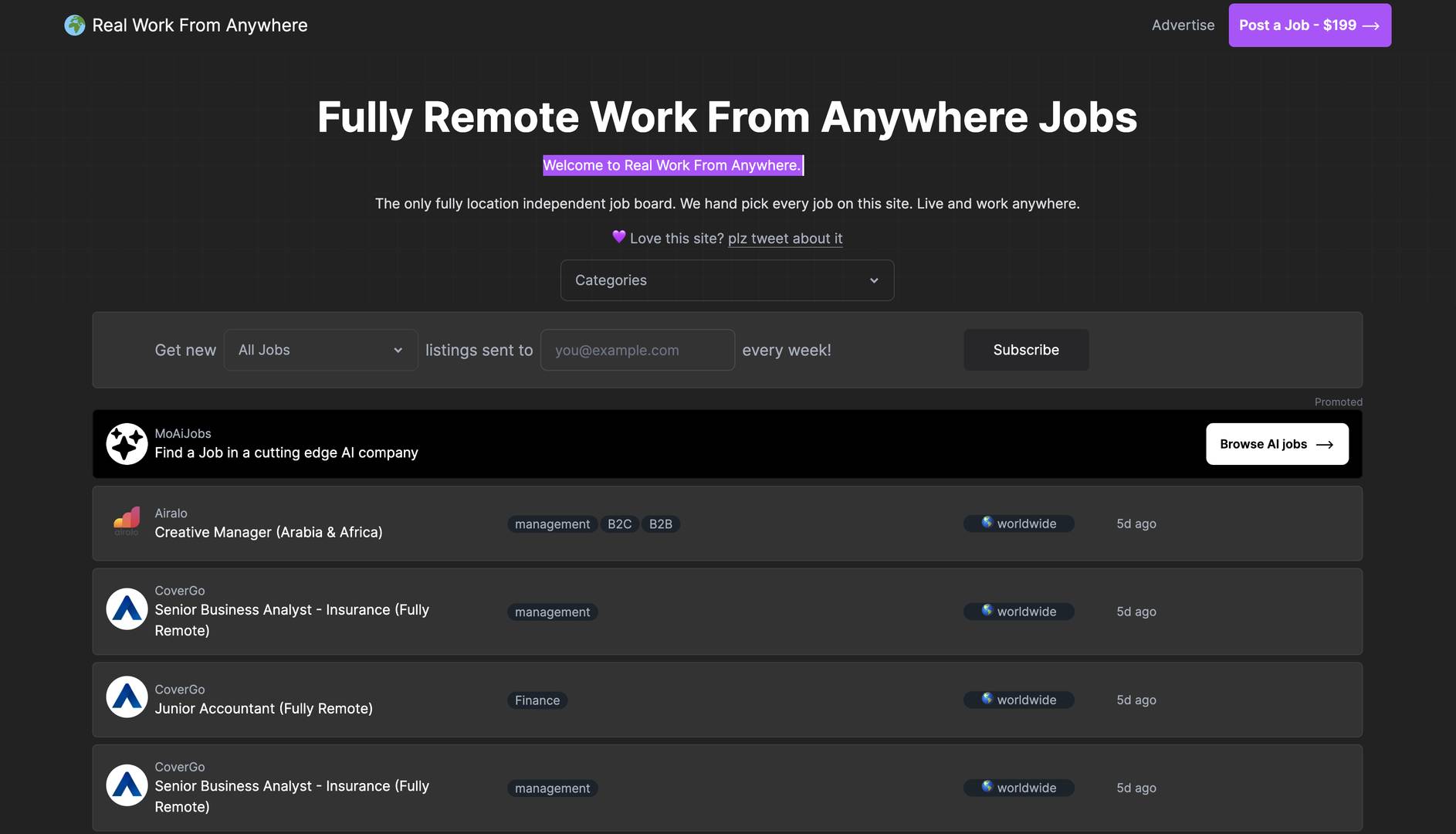The image size is (1456, 834).
Task: Click the B2C tag on Creative Manager listing
Action: tap(619, 524)
